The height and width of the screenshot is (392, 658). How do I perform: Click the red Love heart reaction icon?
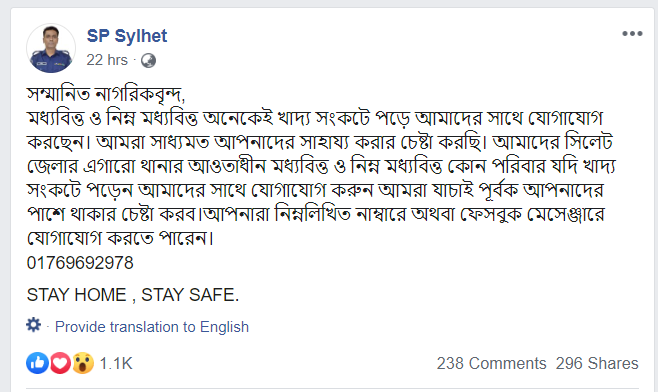click(60, 363)
